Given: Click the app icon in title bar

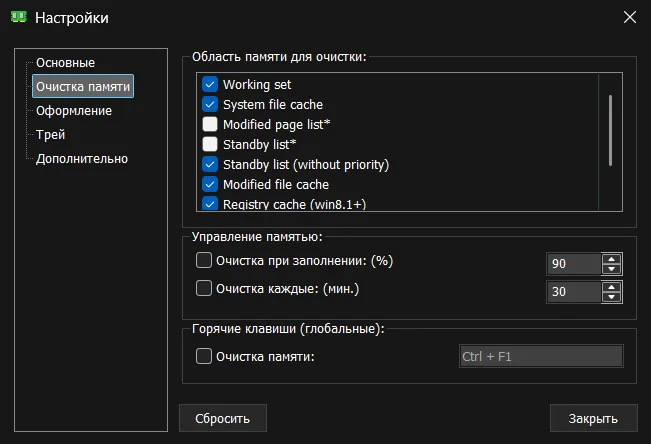Looking at the screenshot, I should coord(19,17).
